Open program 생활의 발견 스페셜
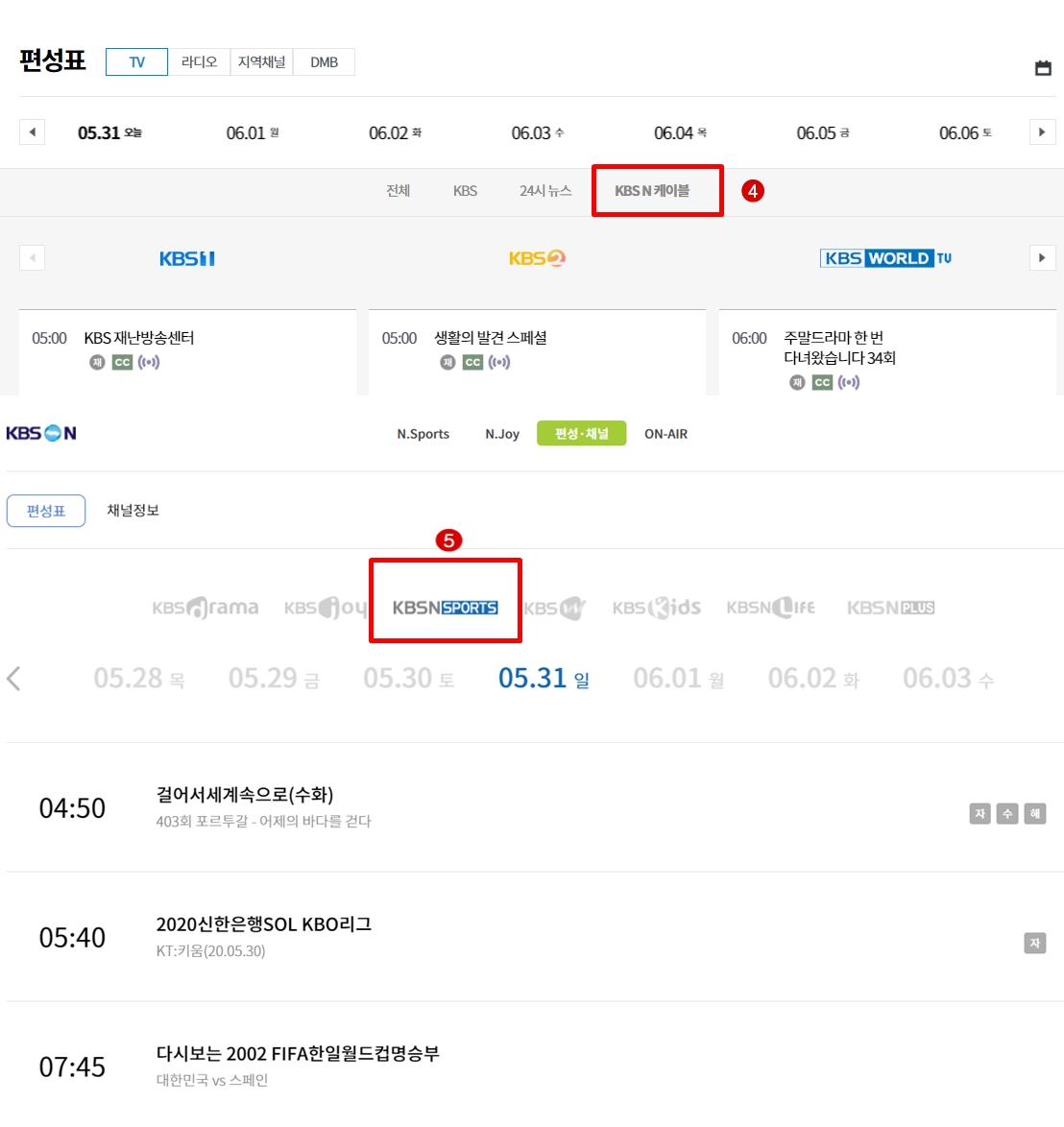Image resolution: width=1064 pixels, height=1127 pixels. tap(491, 338)
